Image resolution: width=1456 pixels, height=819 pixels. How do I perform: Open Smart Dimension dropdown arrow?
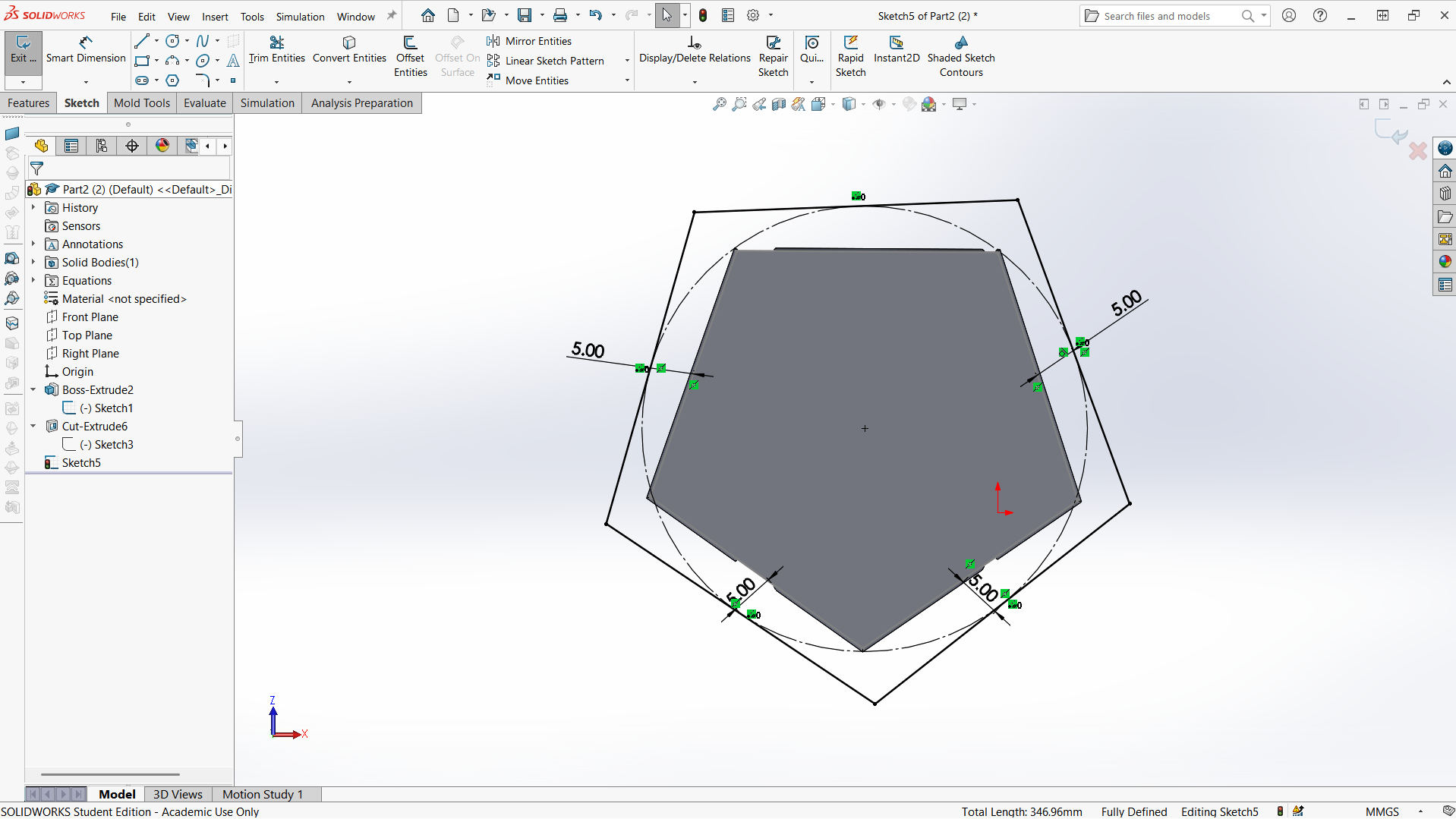[86, 82]
